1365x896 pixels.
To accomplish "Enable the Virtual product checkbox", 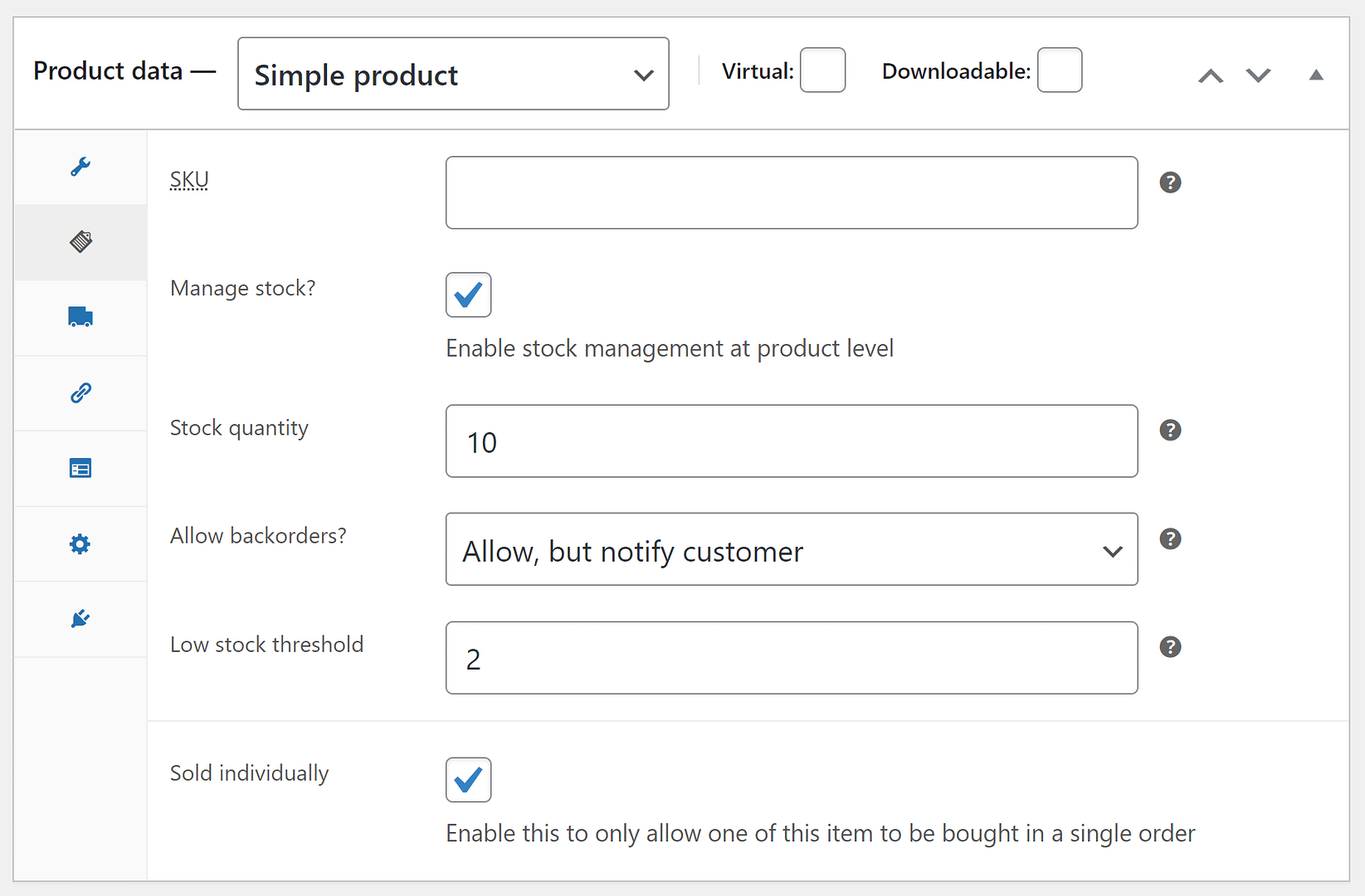I will point(822,71).
